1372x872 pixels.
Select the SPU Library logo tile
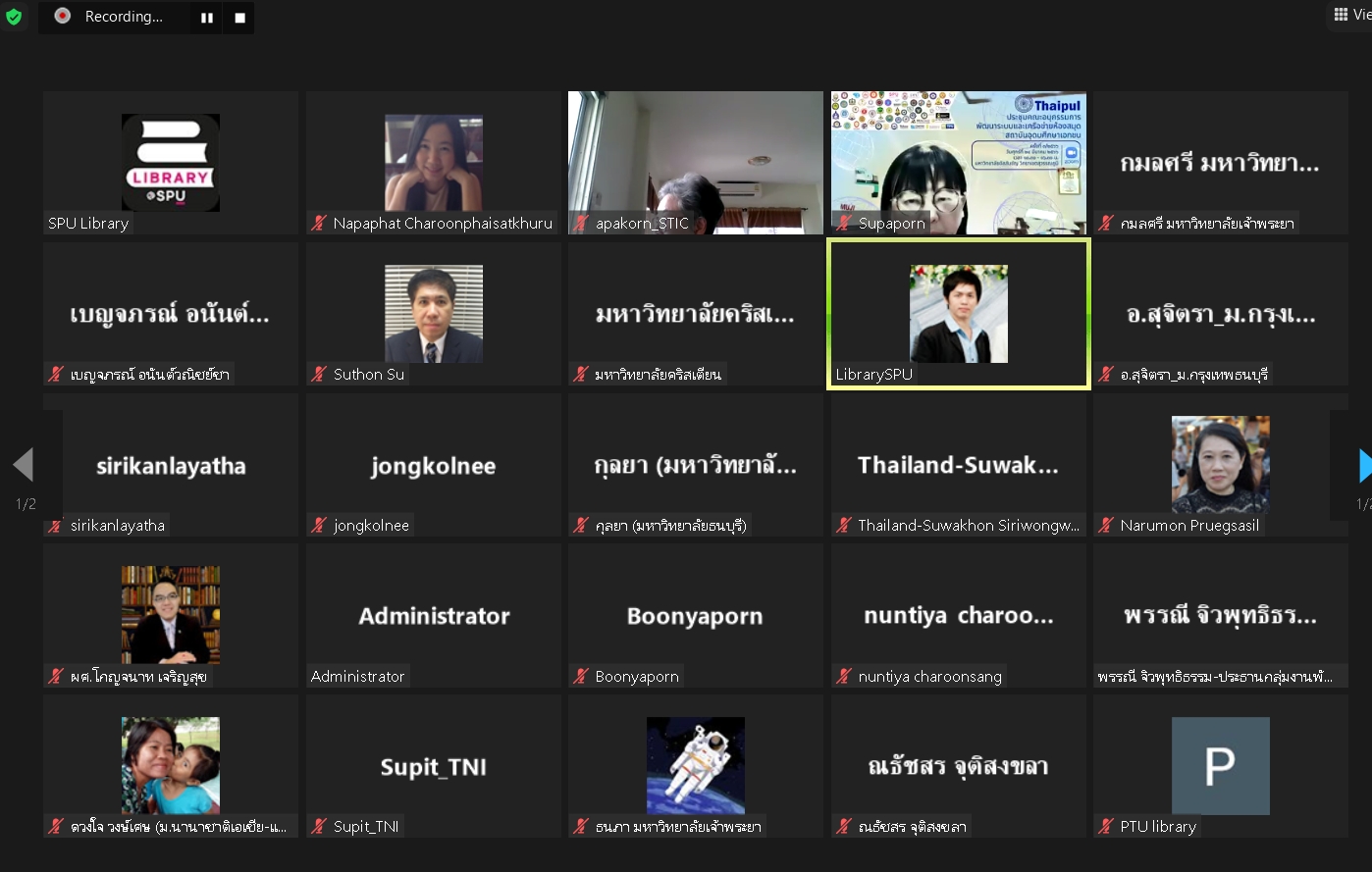pos(171,162)
